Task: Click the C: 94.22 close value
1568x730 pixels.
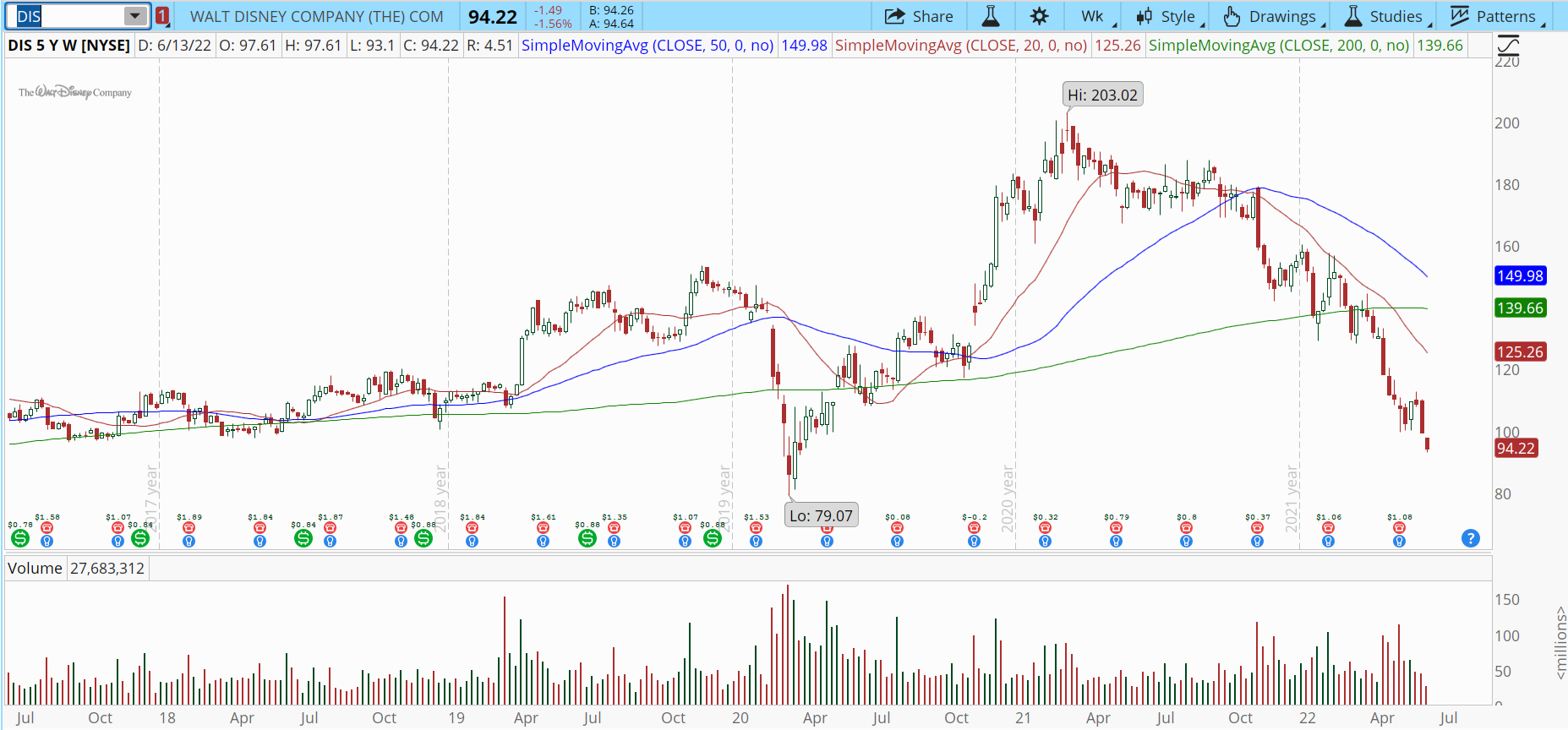Action: pyautogui.click(x=431, y=46)
